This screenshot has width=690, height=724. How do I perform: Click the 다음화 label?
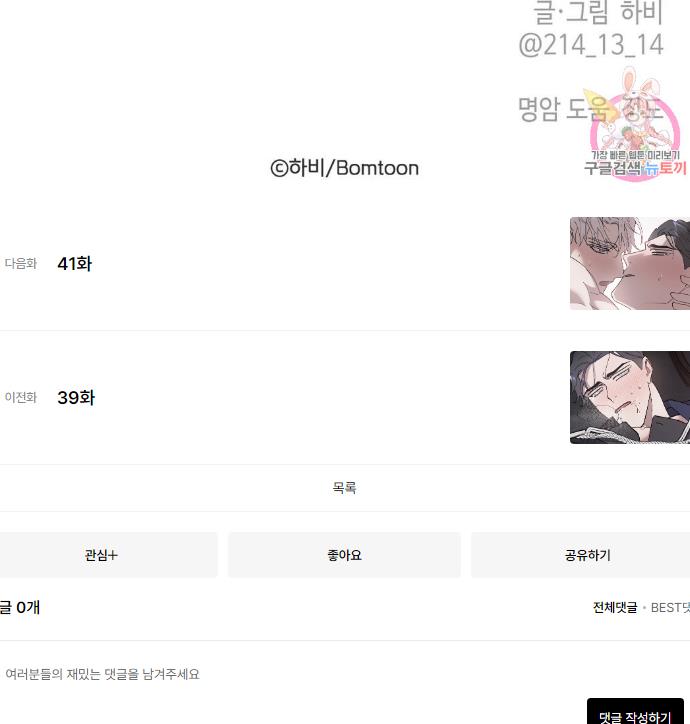[x=21, y=263]
